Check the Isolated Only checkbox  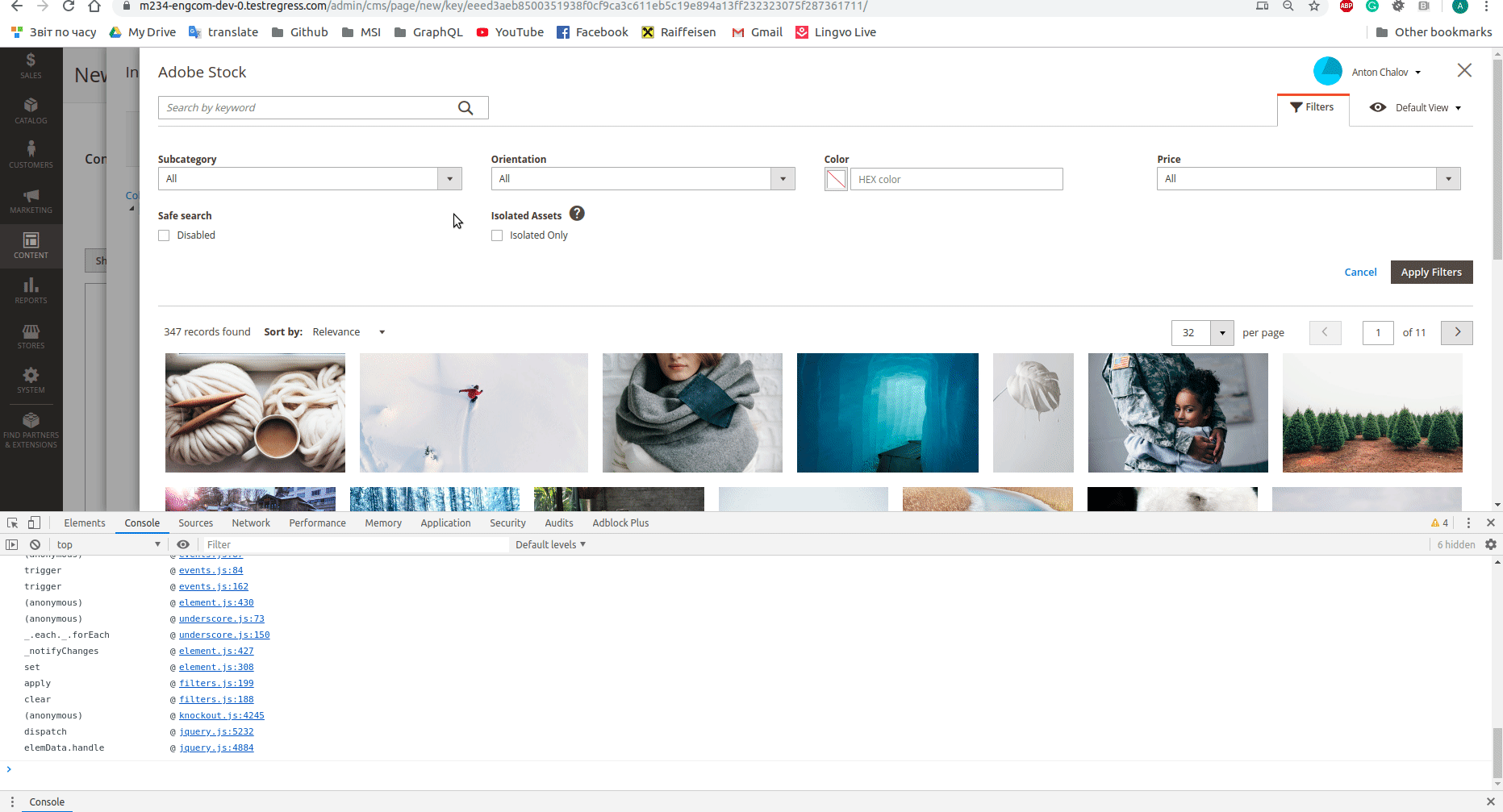497,235
